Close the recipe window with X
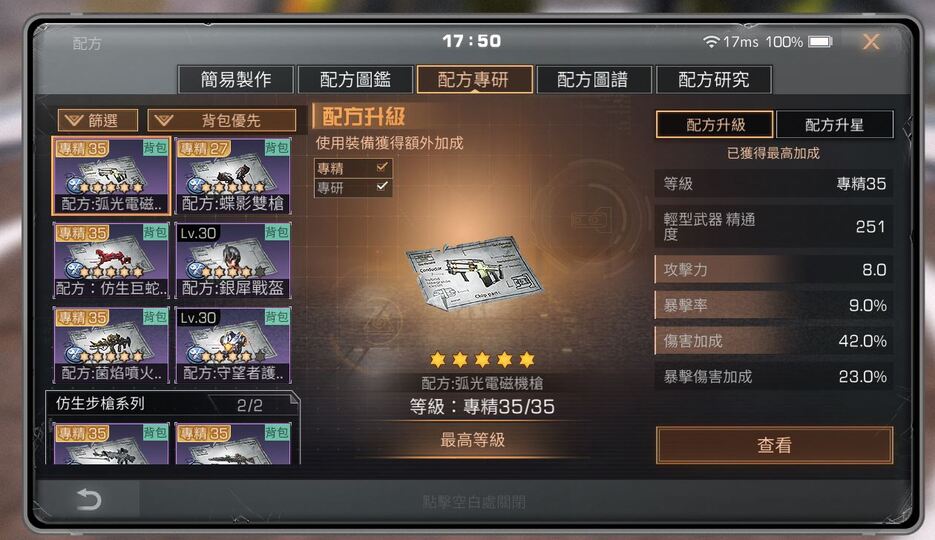This screenshot has height=540, width=935. [871, 42]
